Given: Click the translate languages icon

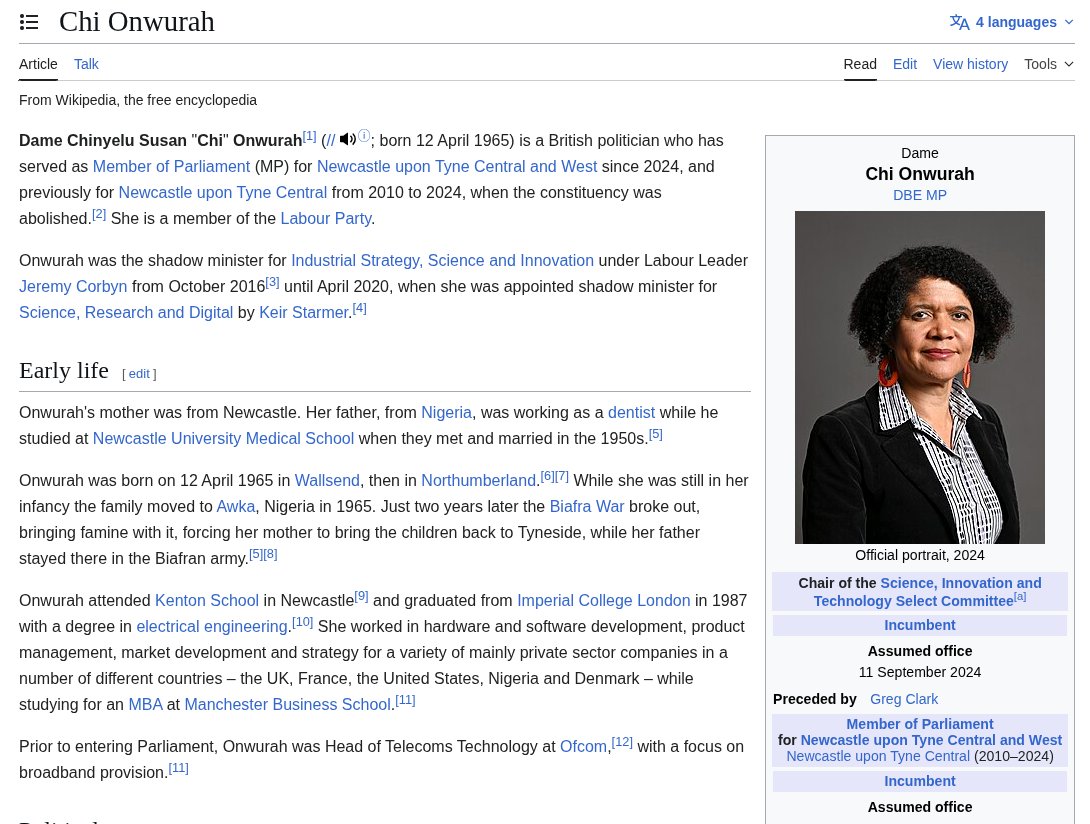Looking at the screenshot, I should coord(959,22).
